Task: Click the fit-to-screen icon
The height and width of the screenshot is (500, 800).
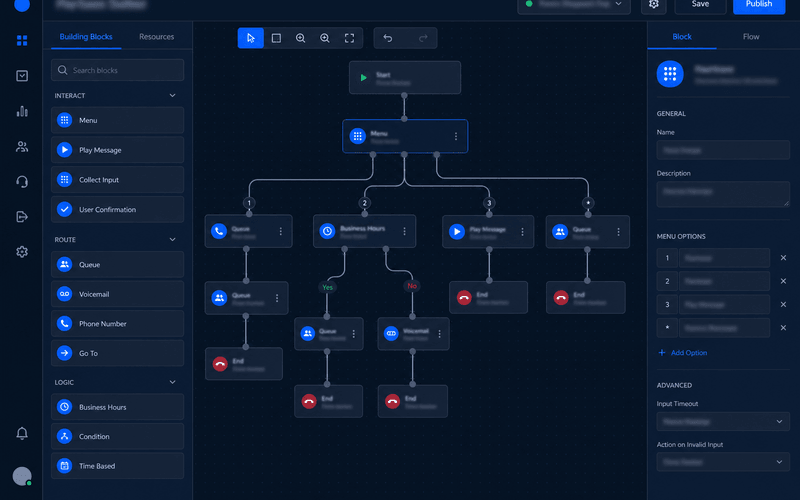Action: pos(349,38)
